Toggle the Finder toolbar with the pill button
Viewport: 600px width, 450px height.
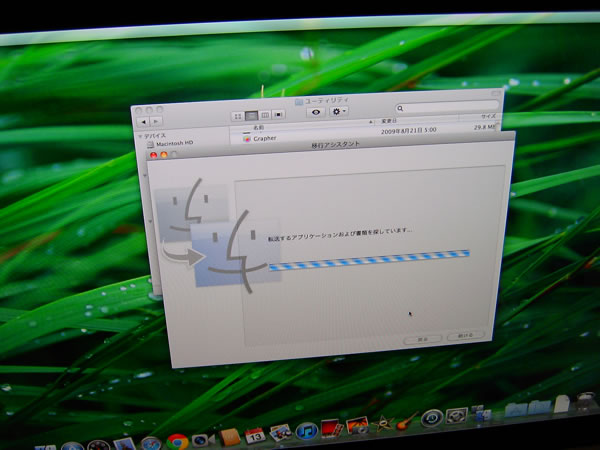point(496,93)
